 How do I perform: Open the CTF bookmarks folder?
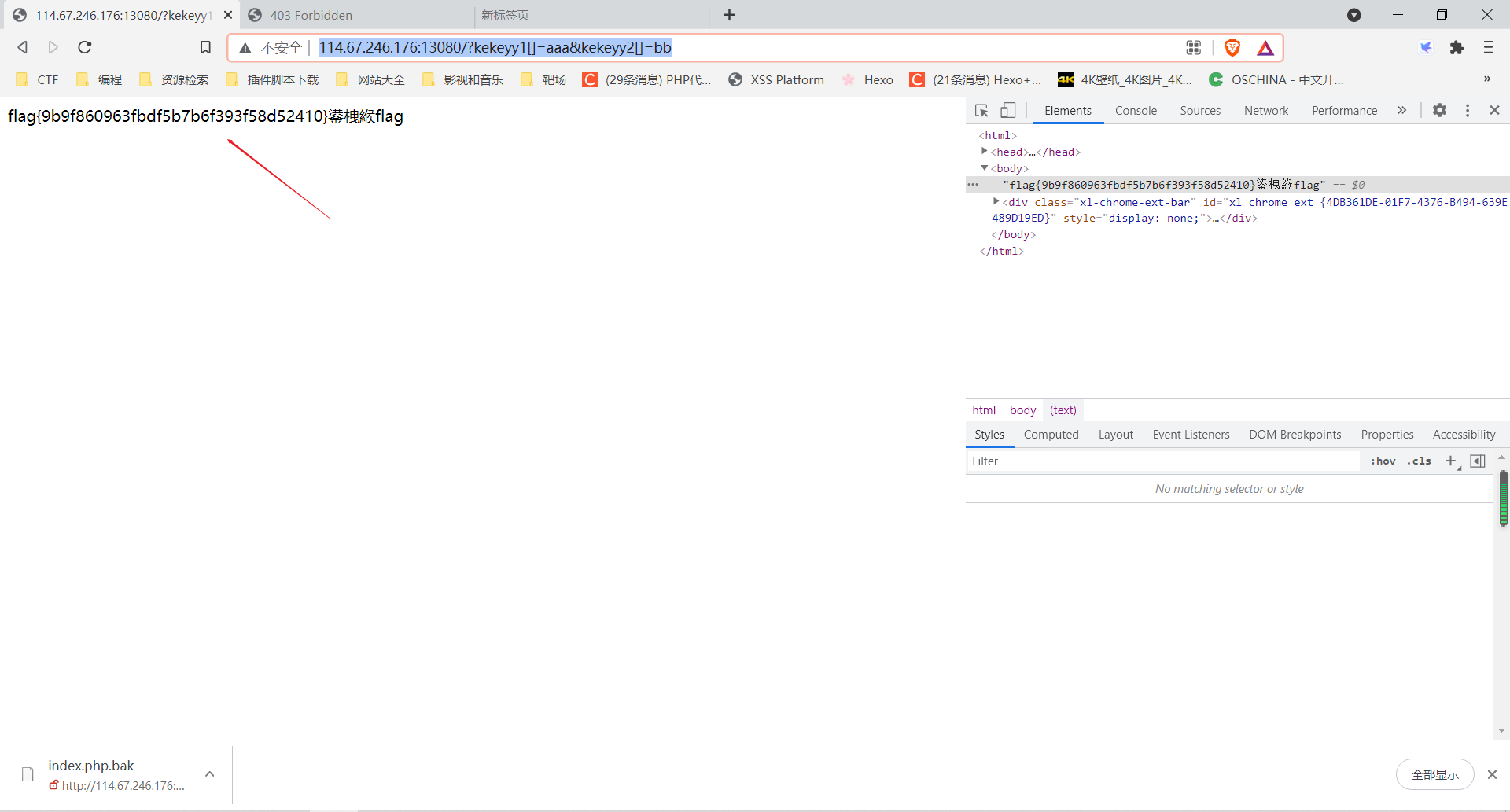point(38,79)
